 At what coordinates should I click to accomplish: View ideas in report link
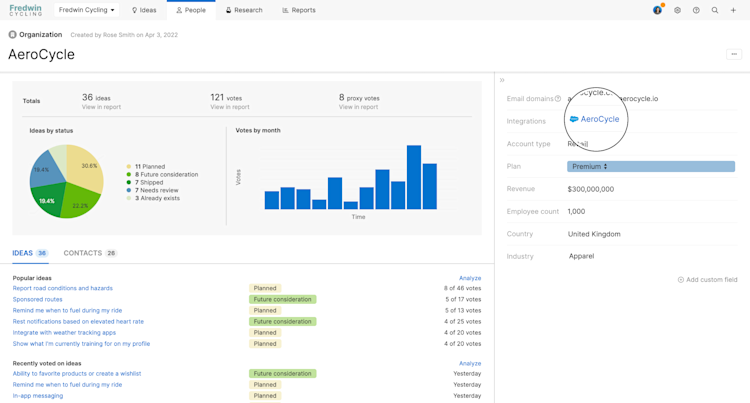tap(101, 107)
